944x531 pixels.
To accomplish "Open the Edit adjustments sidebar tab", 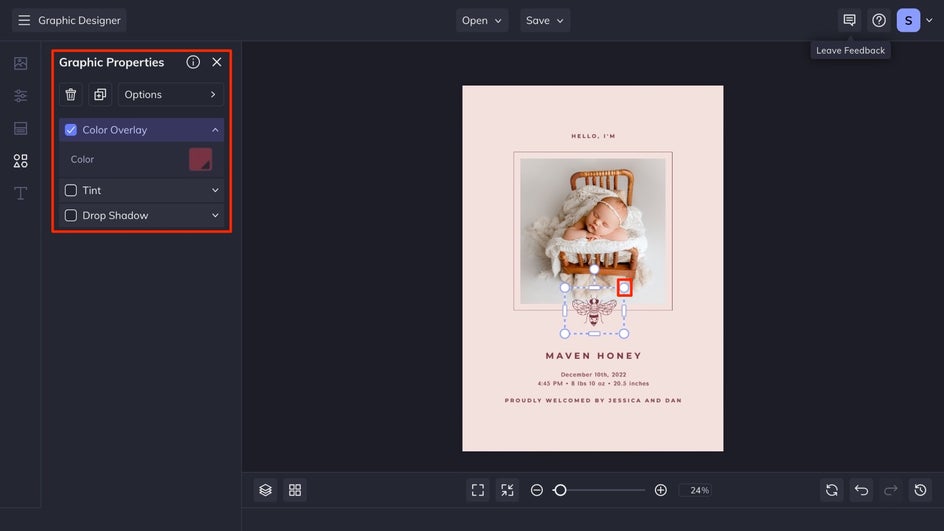I will (x=20, y=96).
